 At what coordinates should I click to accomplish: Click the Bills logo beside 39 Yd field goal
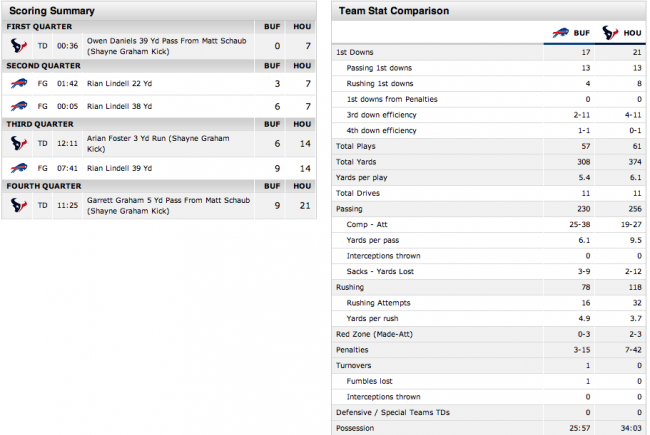(19, 168)
